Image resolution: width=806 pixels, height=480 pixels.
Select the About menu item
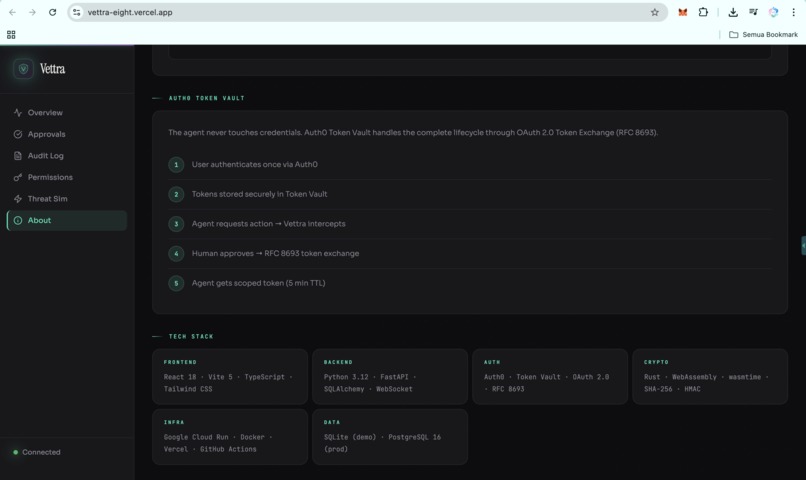67,220
